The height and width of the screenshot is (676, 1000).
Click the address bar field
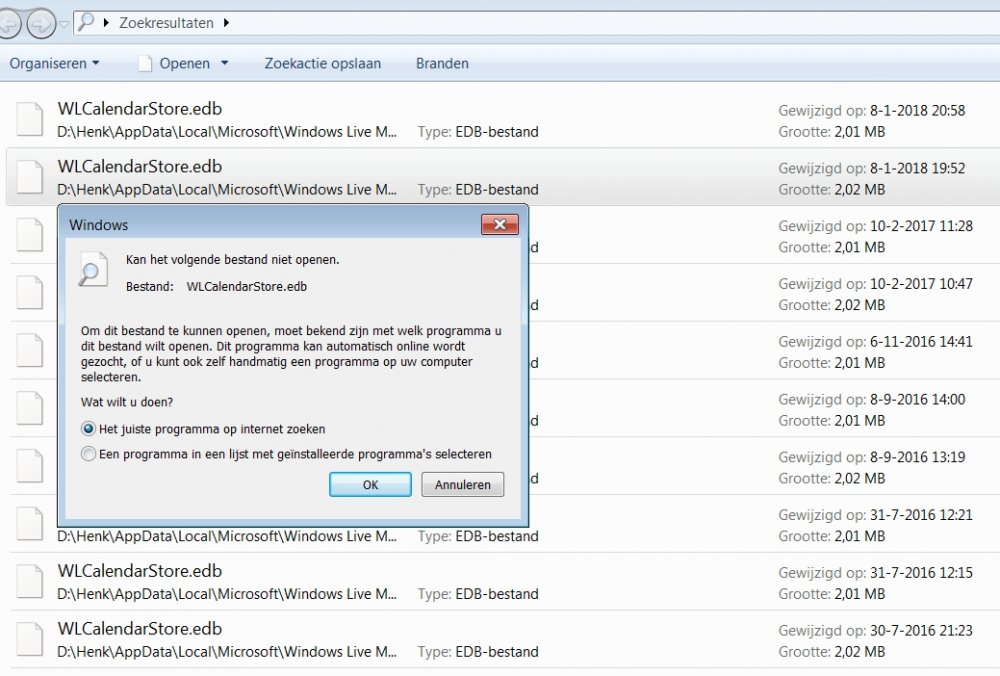[536, 23]
